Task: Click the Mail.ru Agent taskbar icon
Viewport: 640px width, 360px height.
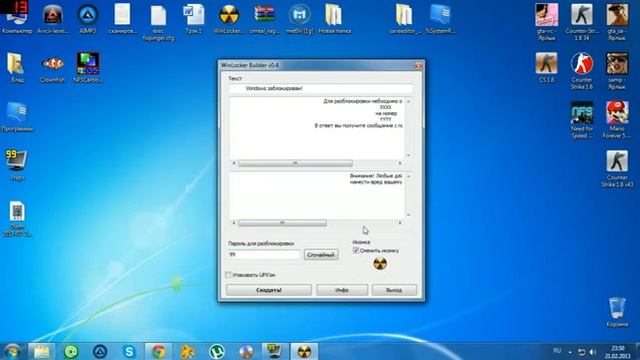Action: [x=71, y=351]
